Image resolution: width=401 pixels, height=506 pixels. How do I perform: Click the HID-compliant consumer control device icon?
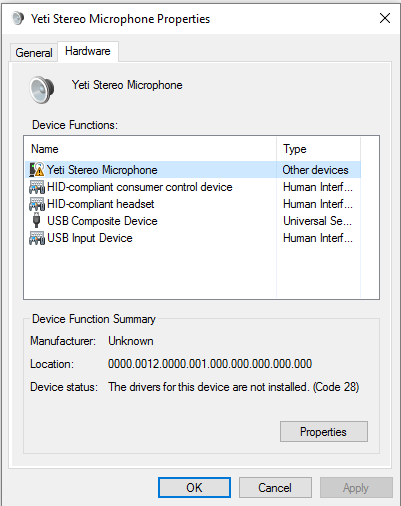coord(37,187)
